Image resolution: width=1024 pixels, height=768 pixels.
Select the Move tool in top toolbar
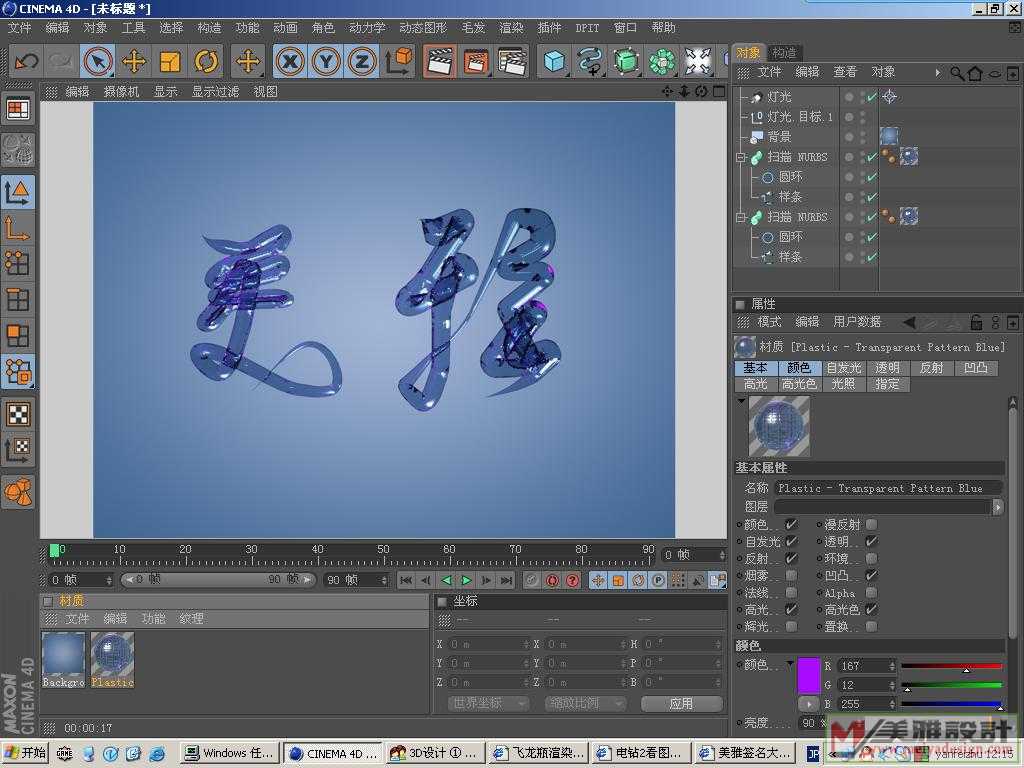click(x=134, y=62)
